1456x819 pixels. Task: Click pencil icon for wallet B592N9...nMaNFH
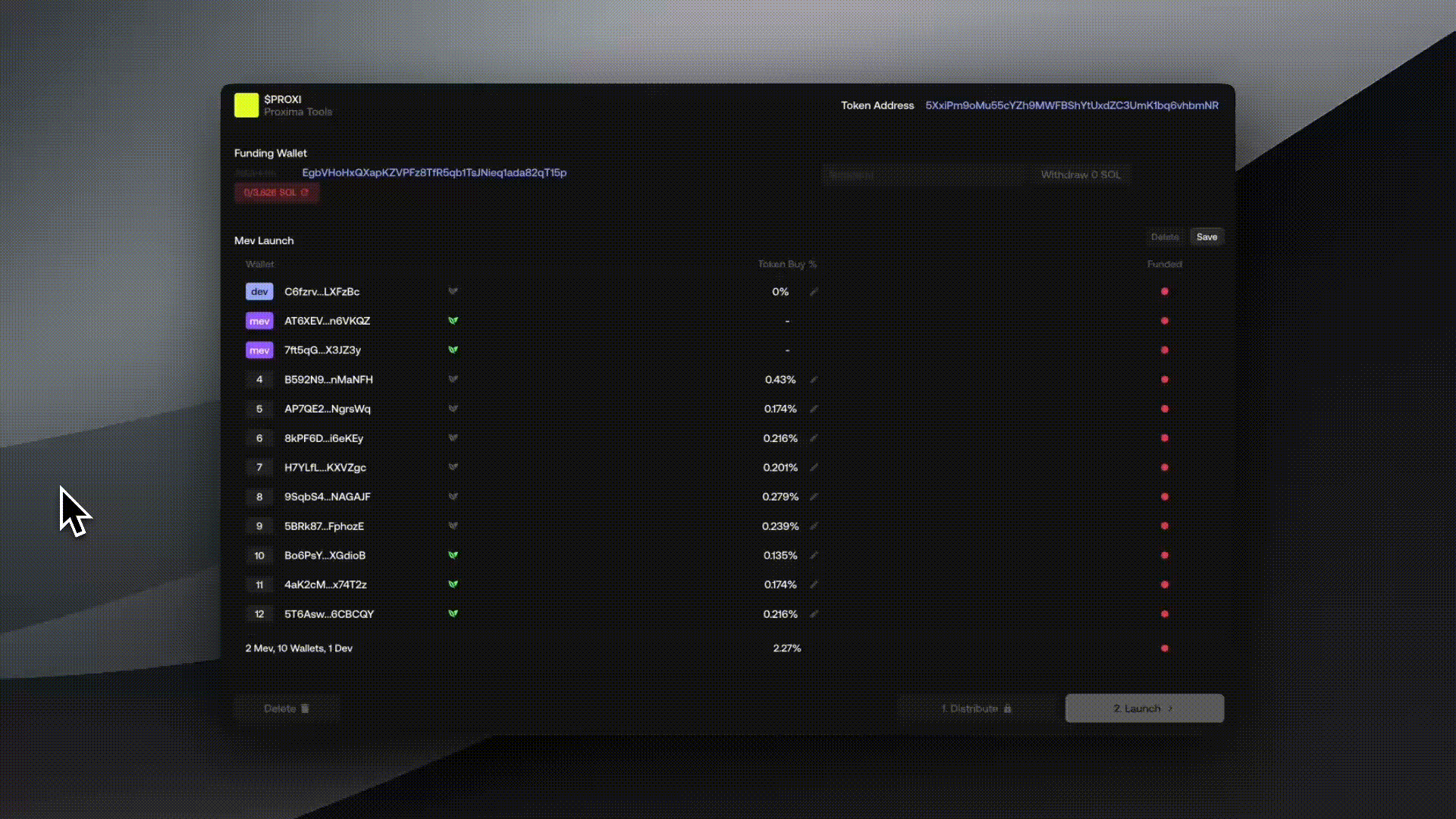click(814, 380)
